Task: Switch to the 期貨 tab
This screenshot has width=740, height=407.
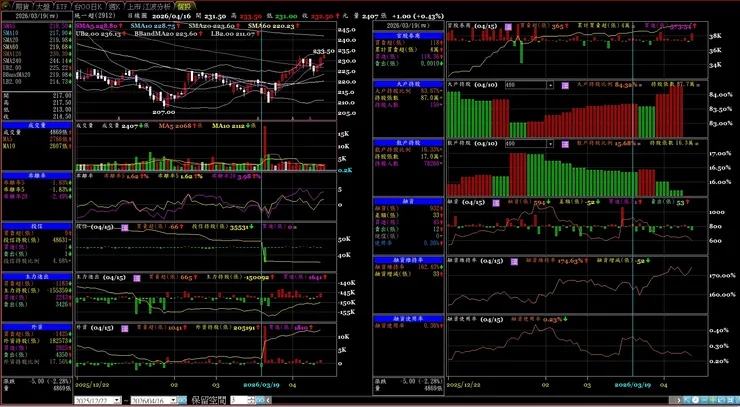Action: 23,7
